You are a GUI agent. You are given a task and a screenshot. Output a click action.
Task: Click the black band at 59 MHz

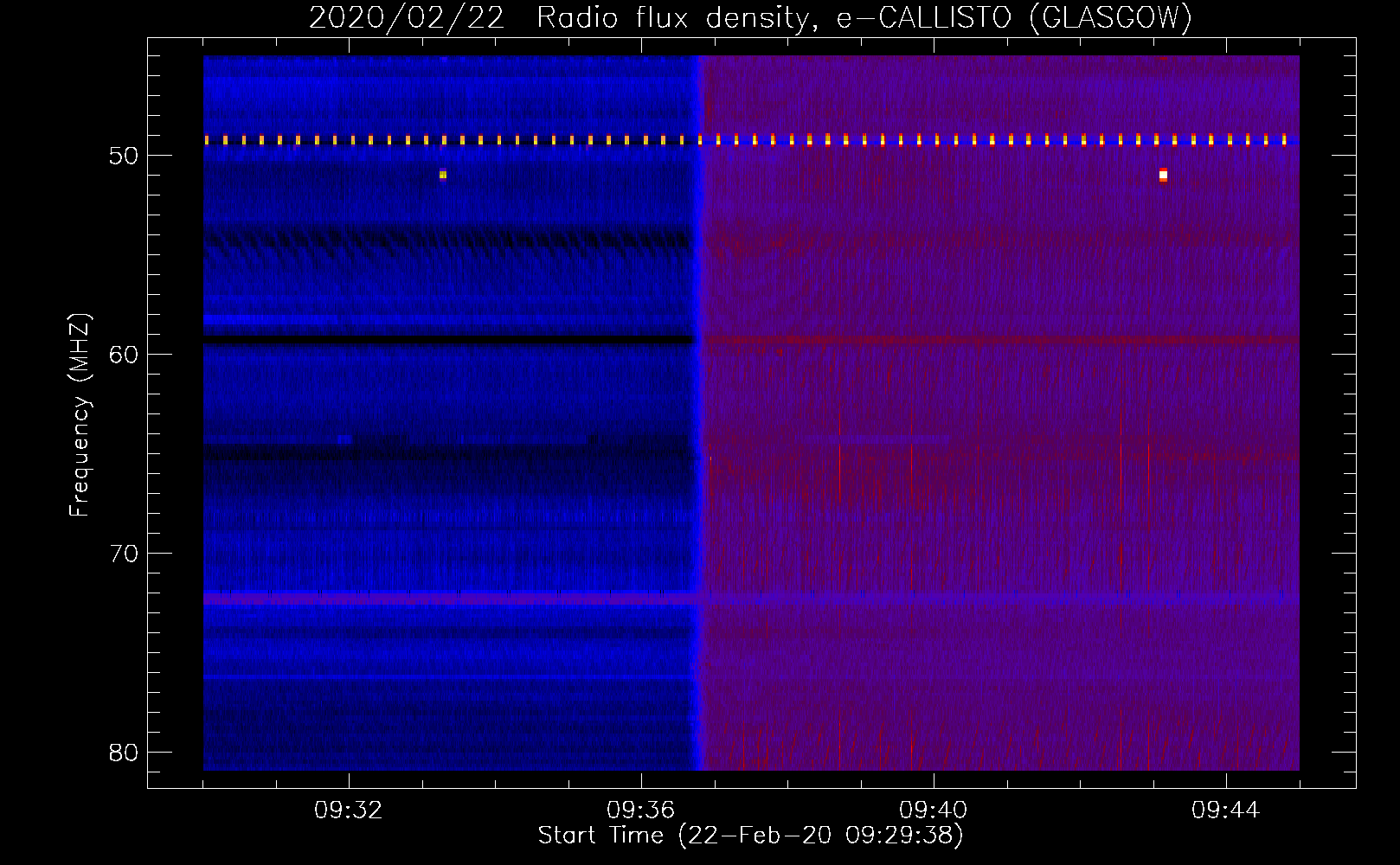tap(449, 340)
